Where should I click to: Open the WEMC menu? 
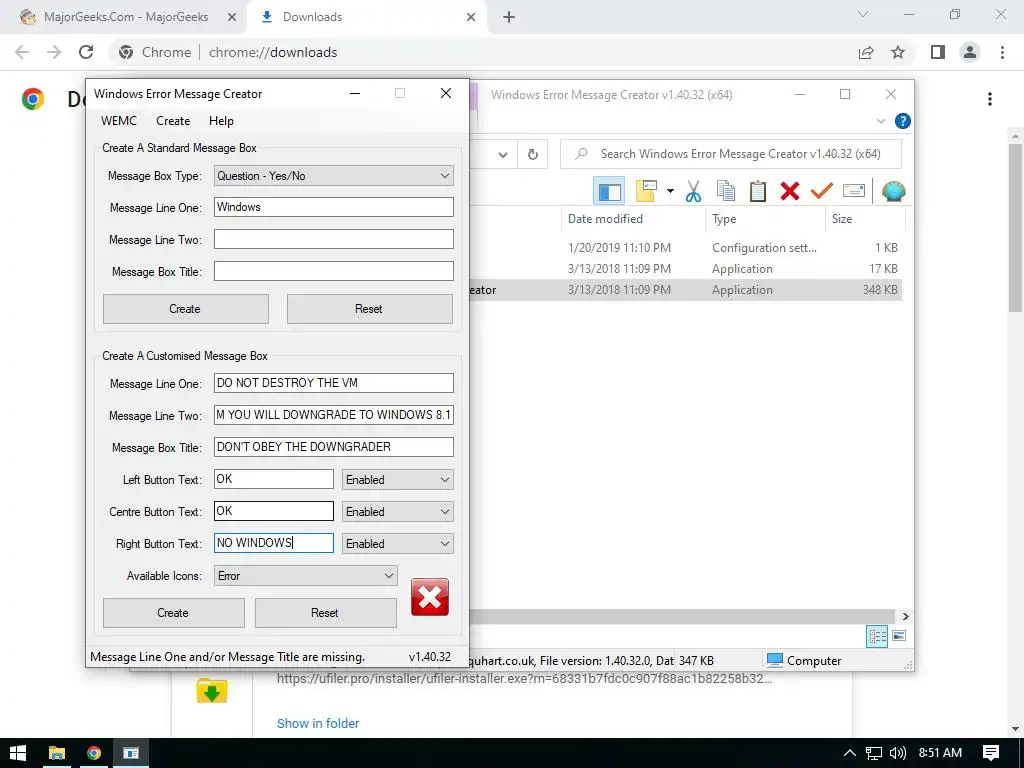(119, 121)
